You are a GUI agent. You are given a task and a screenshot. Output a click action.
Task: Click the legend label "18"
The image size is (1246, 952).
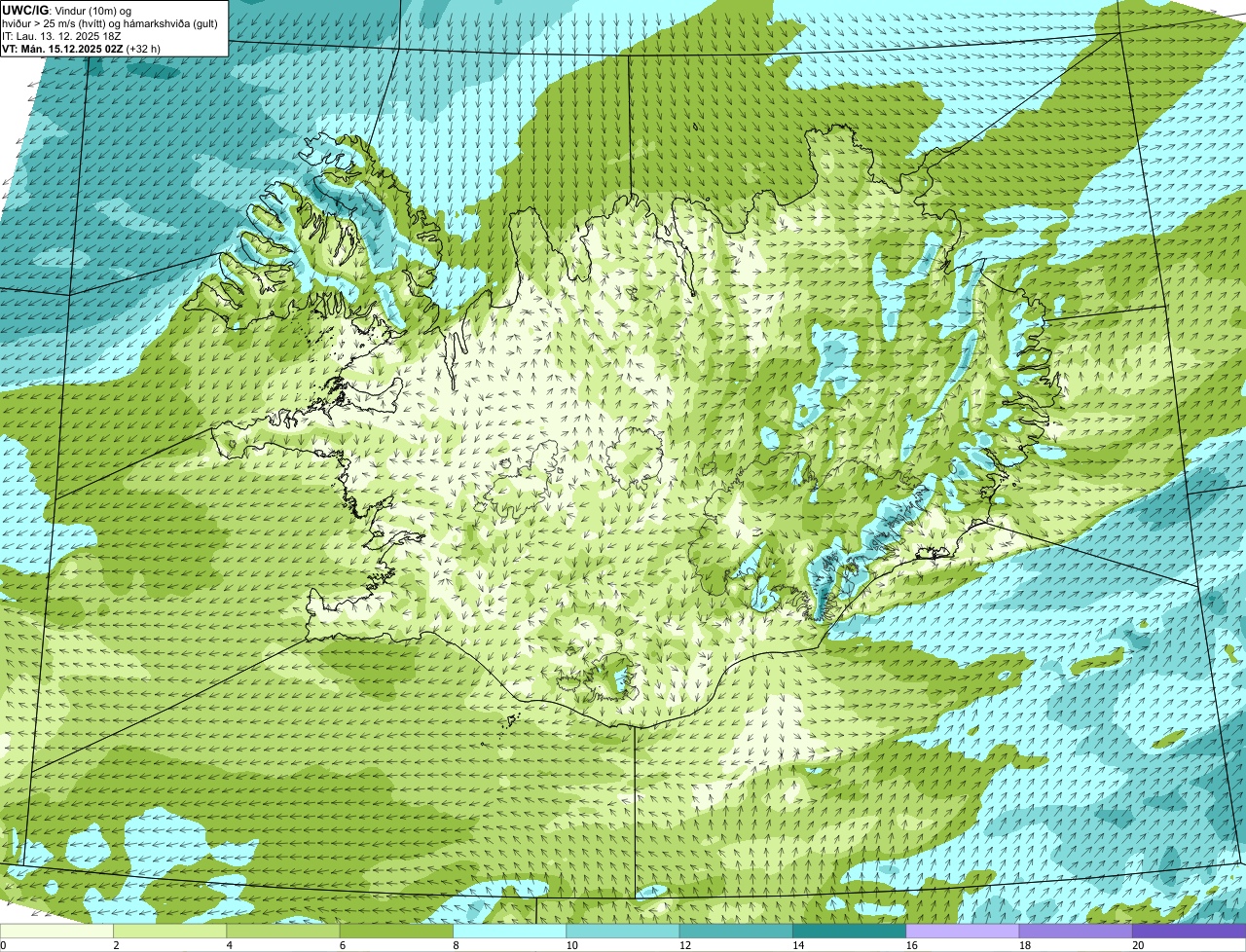[1024, 945]
